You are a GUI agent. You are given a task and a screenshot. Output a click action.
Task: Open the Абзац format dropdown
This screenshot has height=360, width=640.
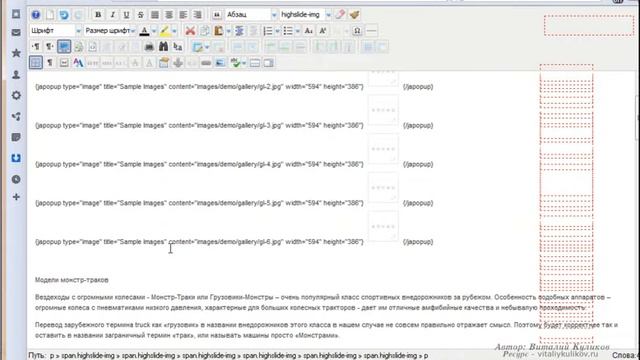coord(251,15)
